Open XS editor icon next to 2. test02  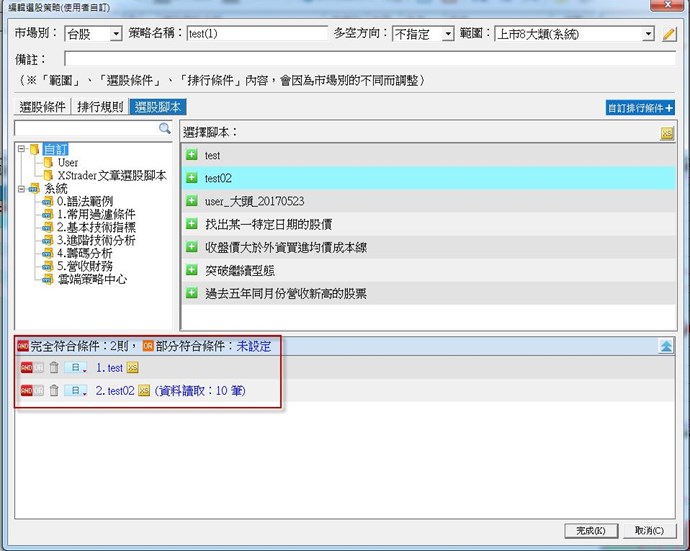144,390
